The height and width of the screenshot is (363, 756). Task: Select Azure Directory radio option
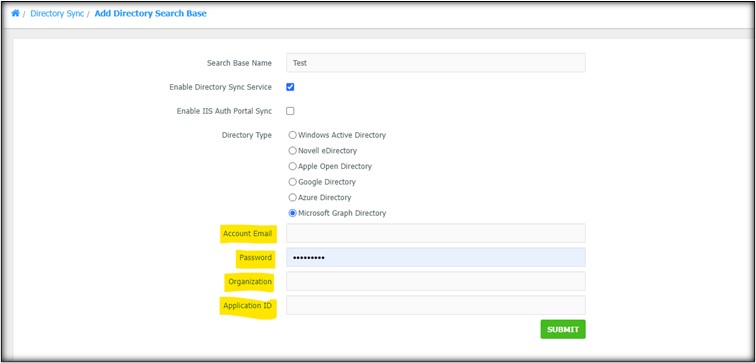pos(293,197)
